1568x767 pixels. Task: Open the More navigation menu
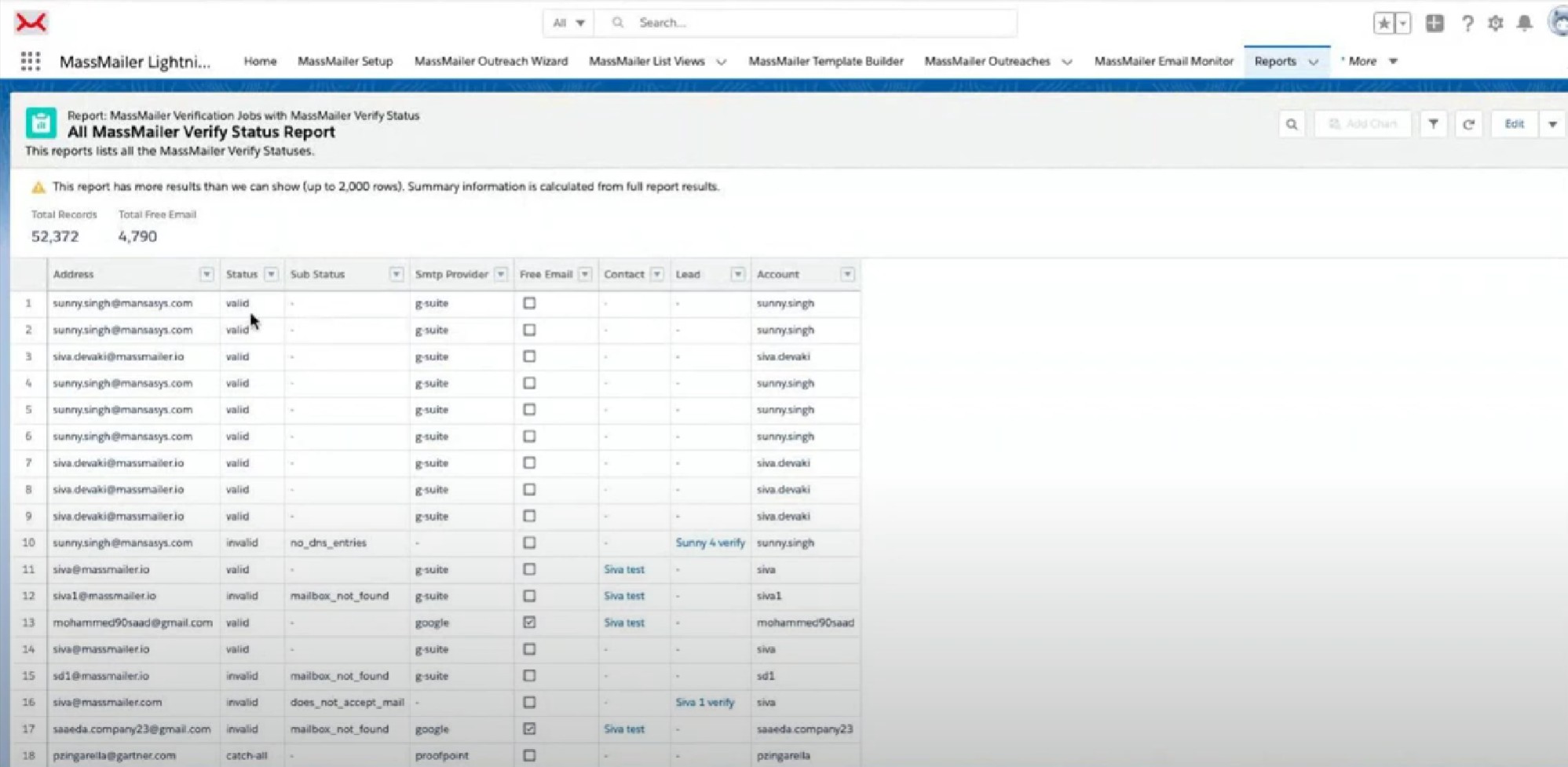pyautogui.click(x=1369, y=61)
